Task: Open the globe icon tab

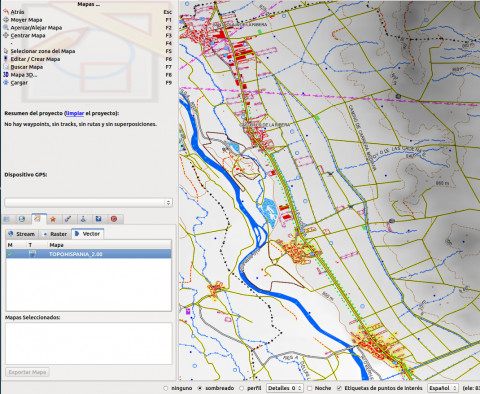Action: [22, 219]
